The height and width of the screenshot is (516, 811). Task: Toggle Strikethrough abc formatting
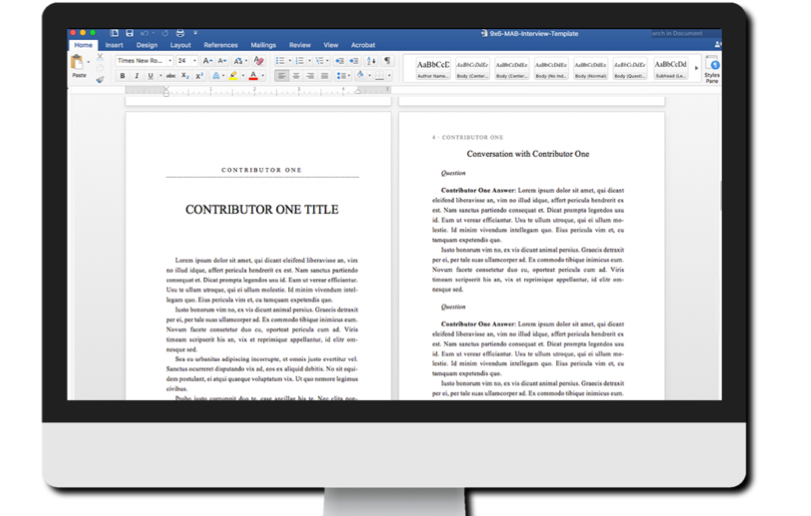(x=171, y=75)
